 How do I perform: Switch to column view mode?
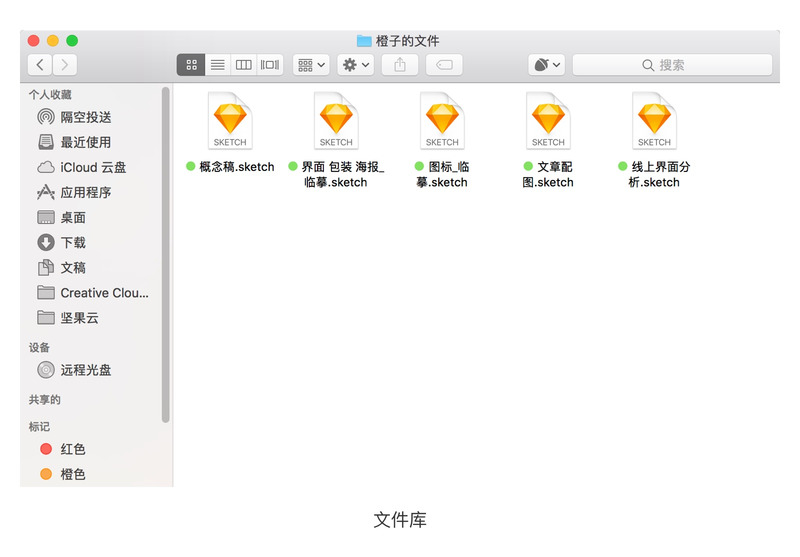243,65
